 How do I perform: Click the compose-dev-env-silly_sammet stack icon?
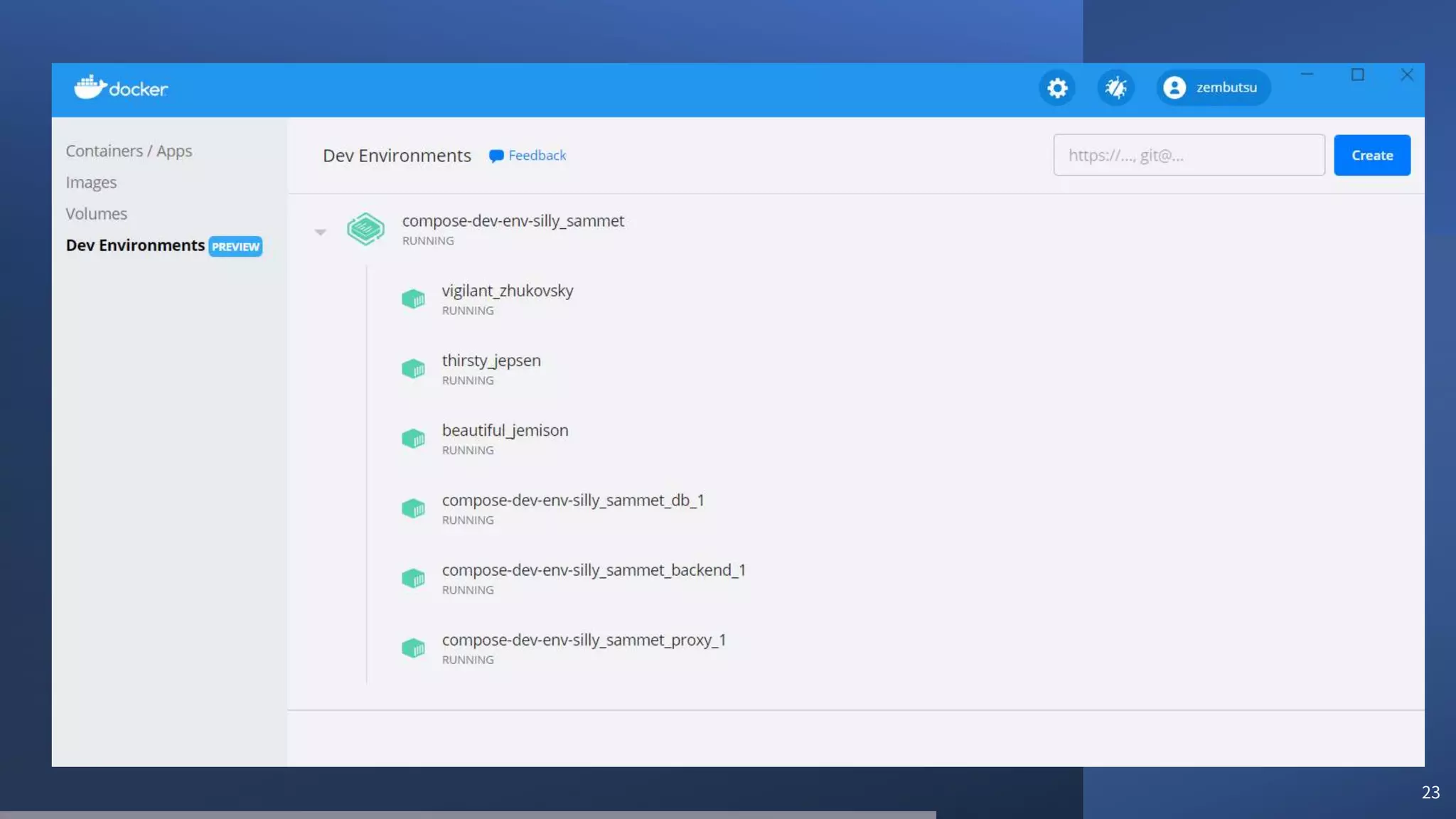click(365, 229)
